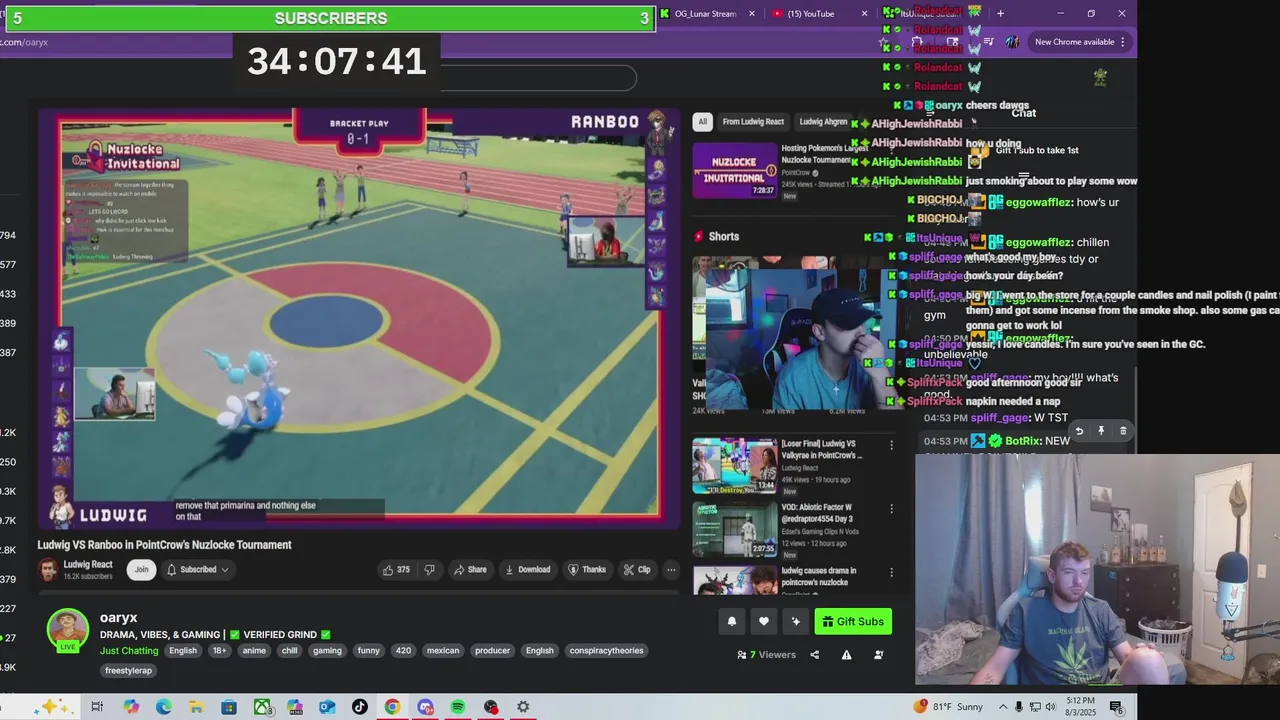Reply to the BotRix chat message

click(x=1079, y=431)
